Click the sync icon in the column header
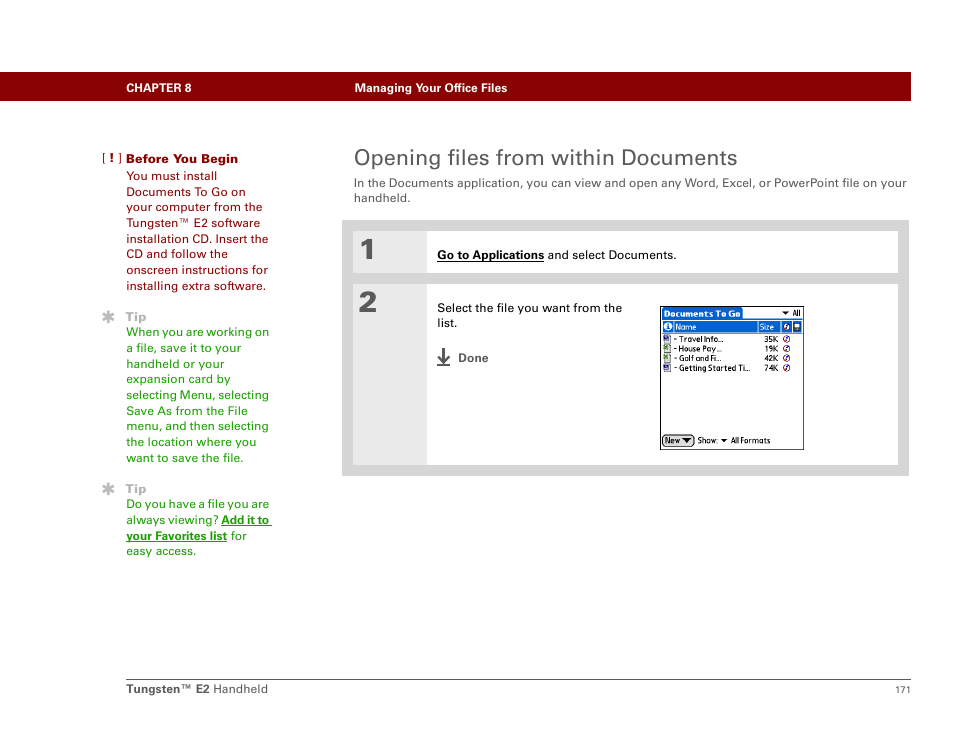 pyautogui.click(x=787, y=327)
